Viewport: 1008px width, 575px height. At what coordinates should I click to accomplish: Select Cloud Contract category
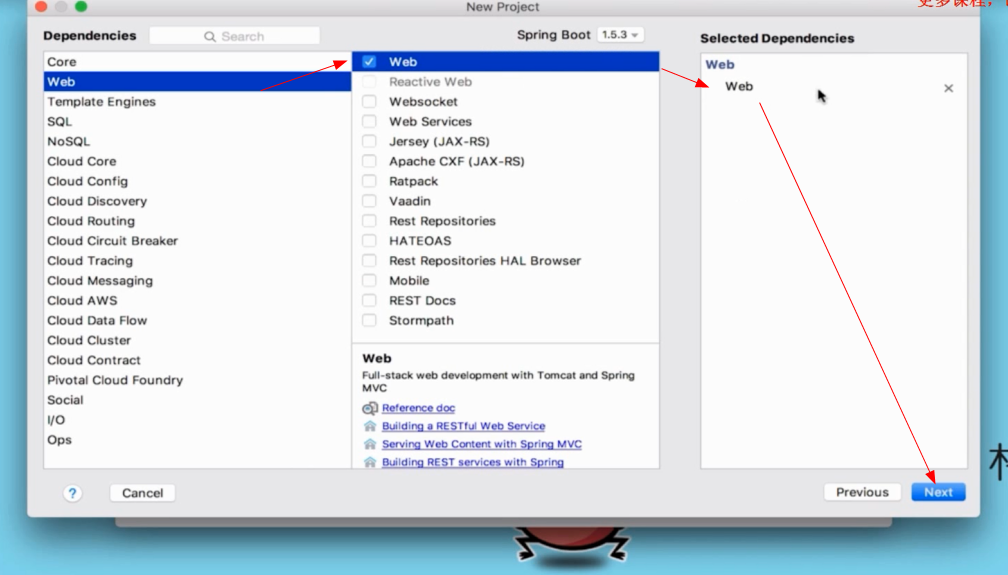197,360
